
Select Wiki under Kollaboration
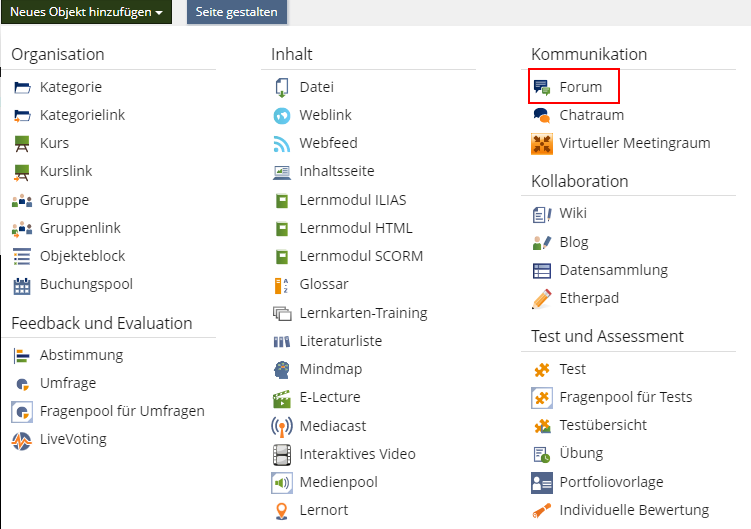pyautogui.click(x=573, y=213)
